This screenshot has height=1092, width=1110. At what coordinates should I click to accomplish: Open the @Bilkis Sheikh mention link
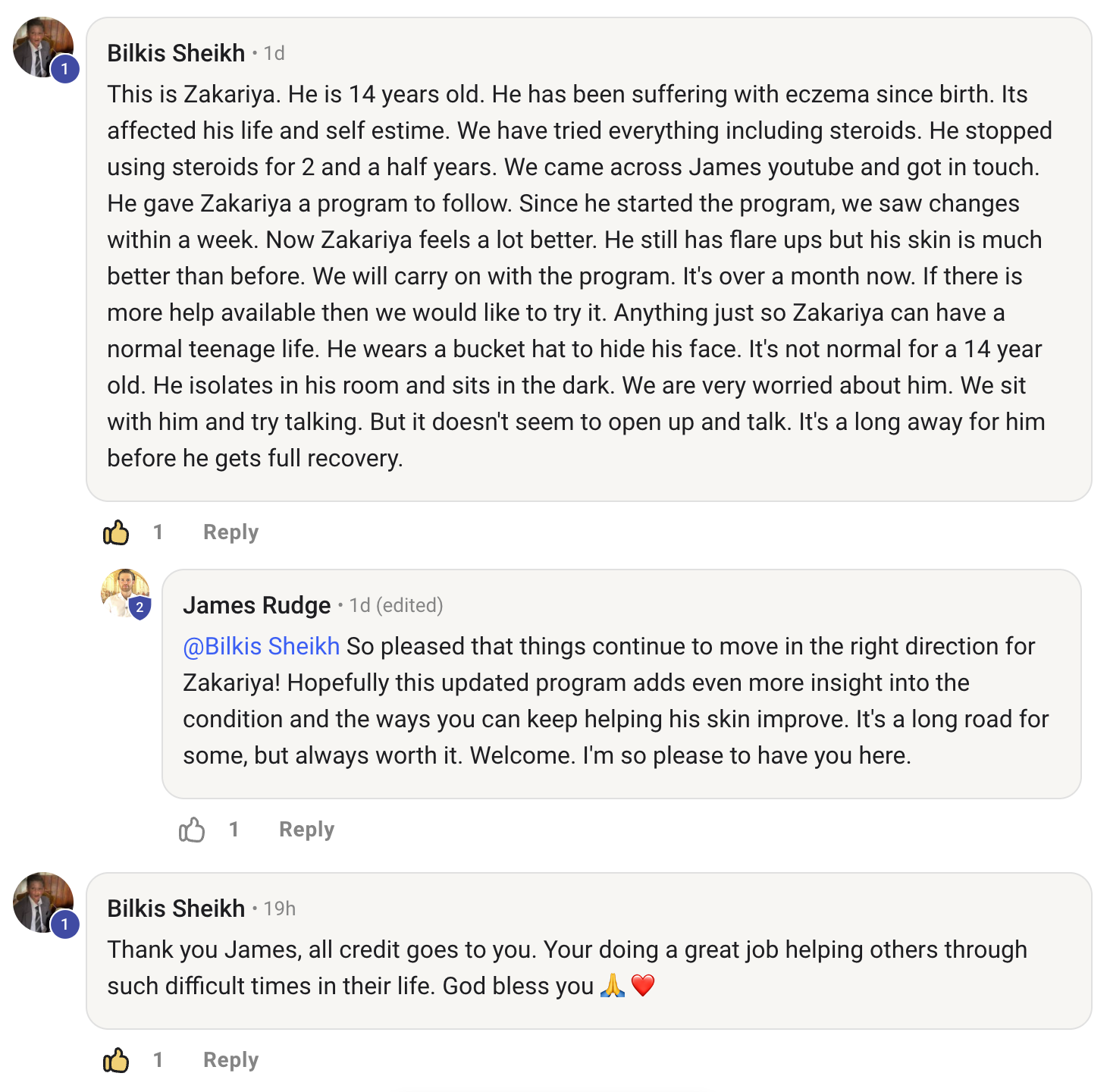coord(262,646)
